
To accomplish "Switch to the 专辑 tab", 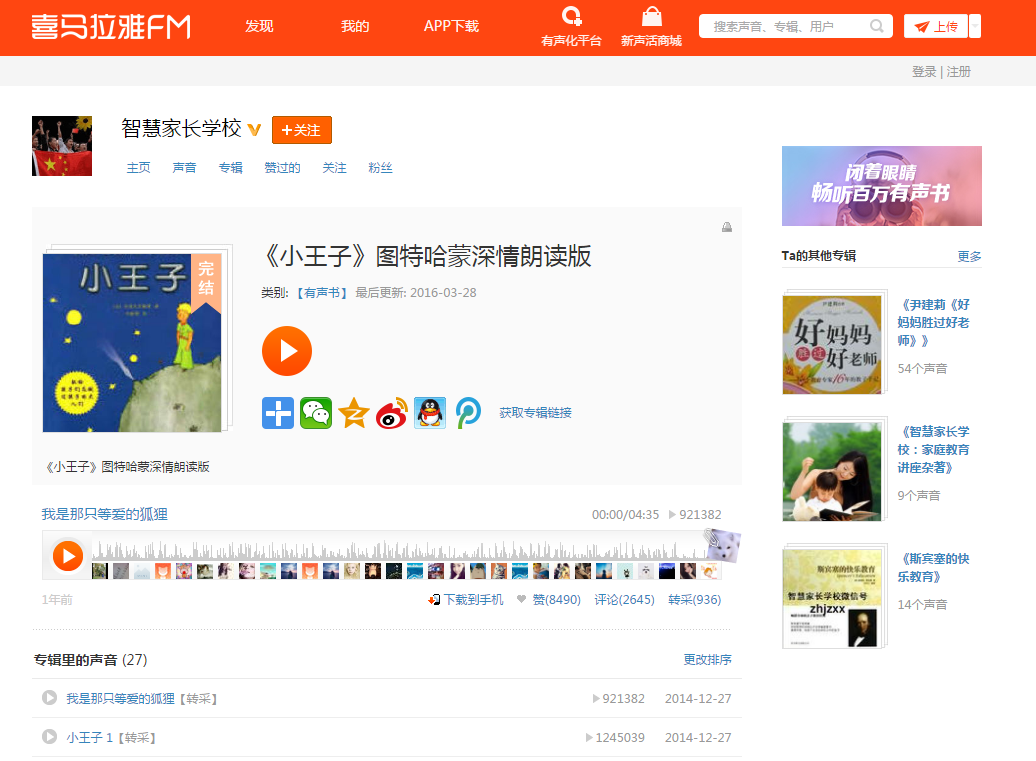I will coord(232,167).
